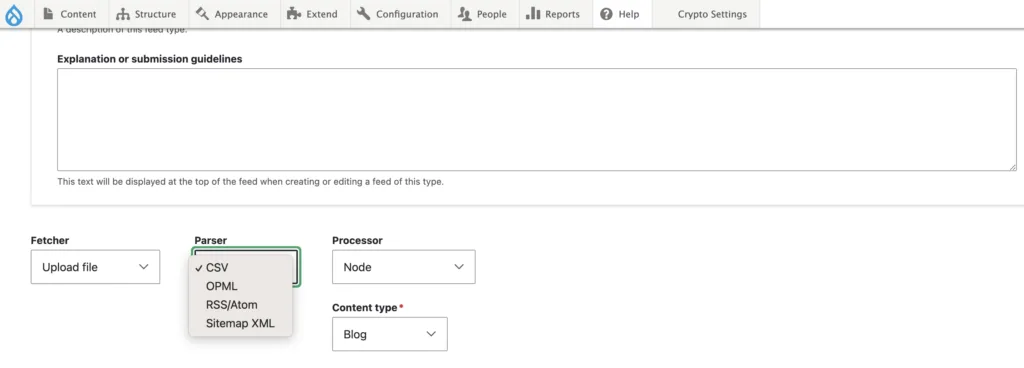Open the Processor dropdown showing Node
Image resolution: width=1024 pixels, height=368 pixels.
coord(404,267)
